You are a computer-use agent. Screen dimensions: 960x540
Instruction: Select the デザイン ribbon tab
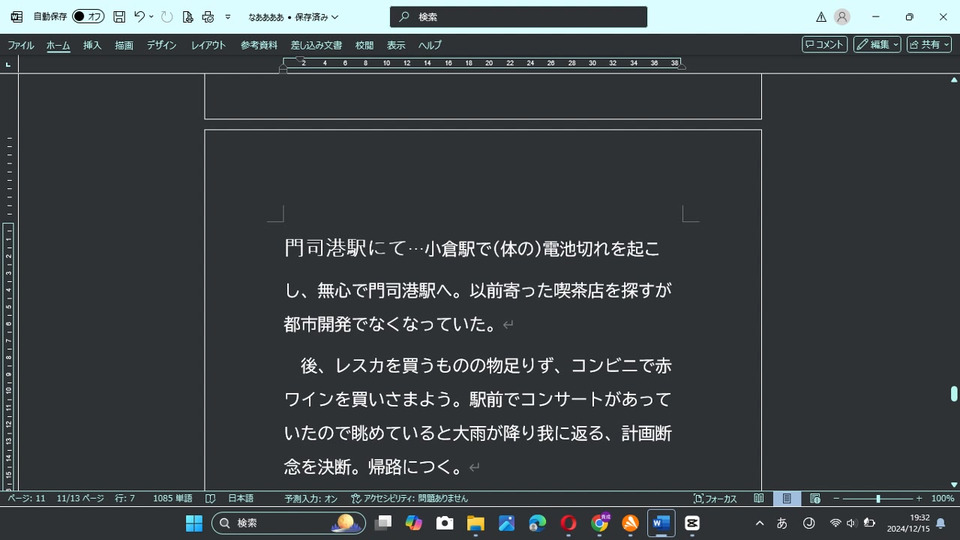(x=162, y=45)
